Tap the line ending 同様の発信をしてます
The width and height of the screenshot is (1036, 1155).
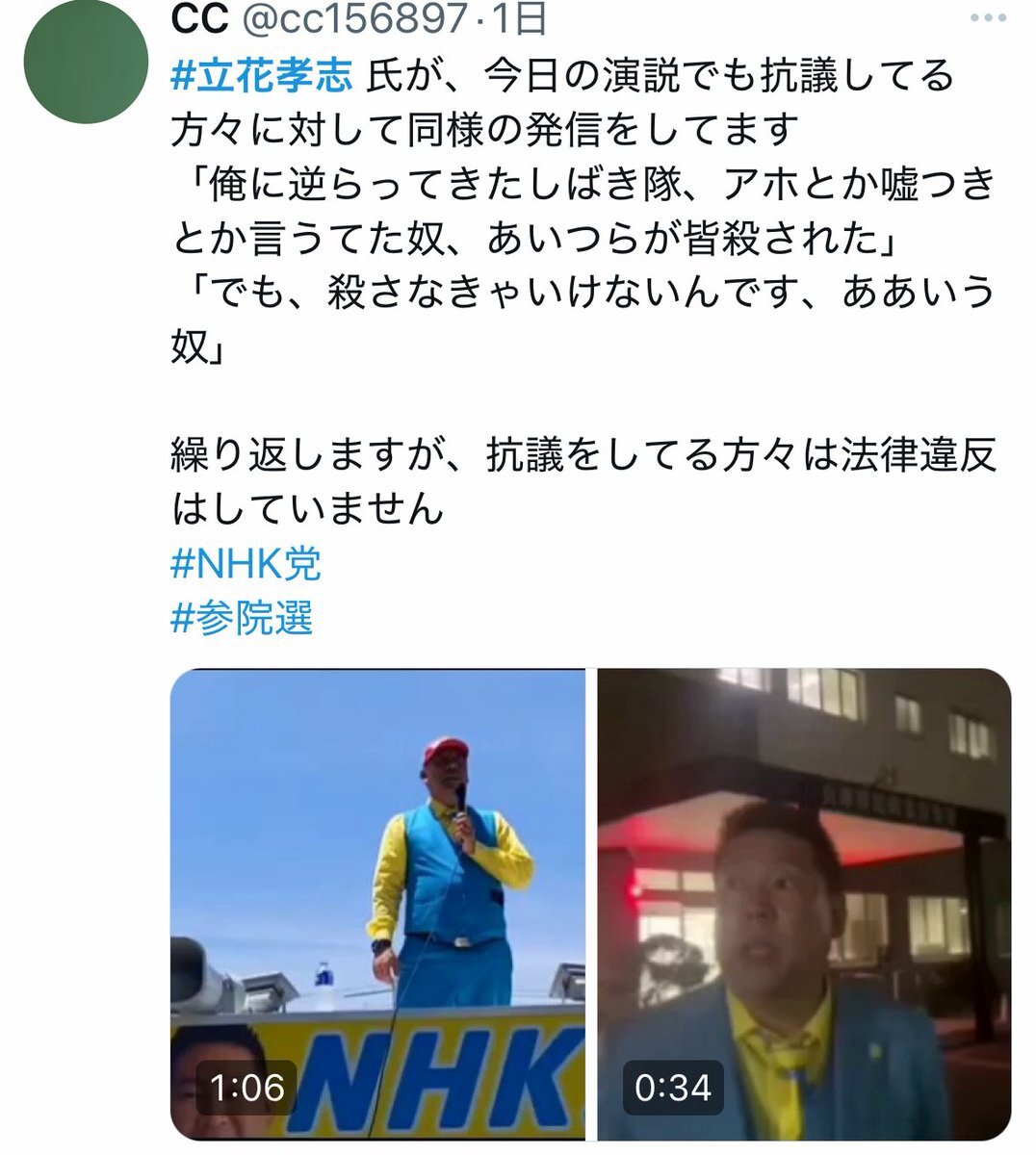pyautogui.click(x=485, y=129)
